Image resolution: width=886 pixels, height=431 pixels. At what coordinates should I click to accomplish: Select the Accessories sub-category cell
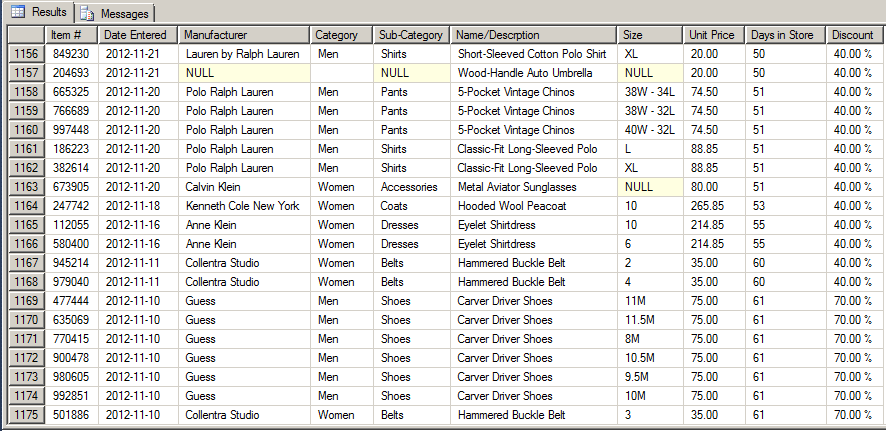point(412,187)
